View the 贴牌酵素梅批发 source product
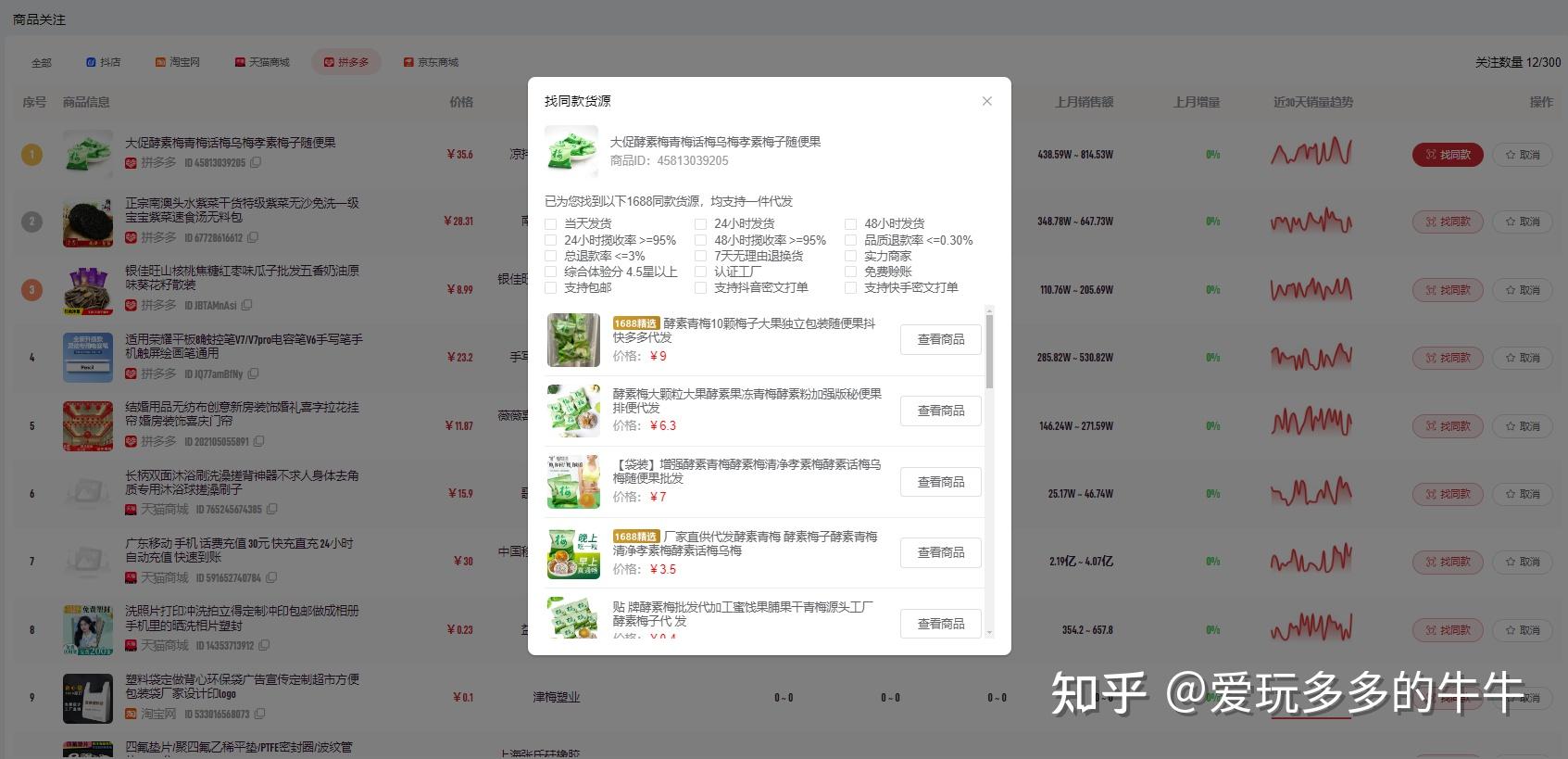The height and width of the screenshot is (759, 1568). pyautogui.click(x=940, y=624)
